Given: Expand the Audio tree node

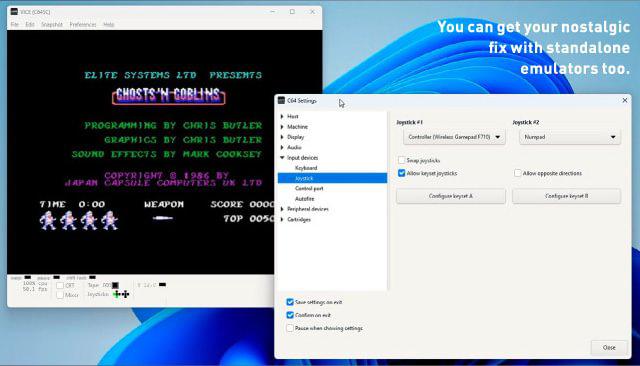Looking at the screenshot, I should pyautogui.click(x=282, y=147).
